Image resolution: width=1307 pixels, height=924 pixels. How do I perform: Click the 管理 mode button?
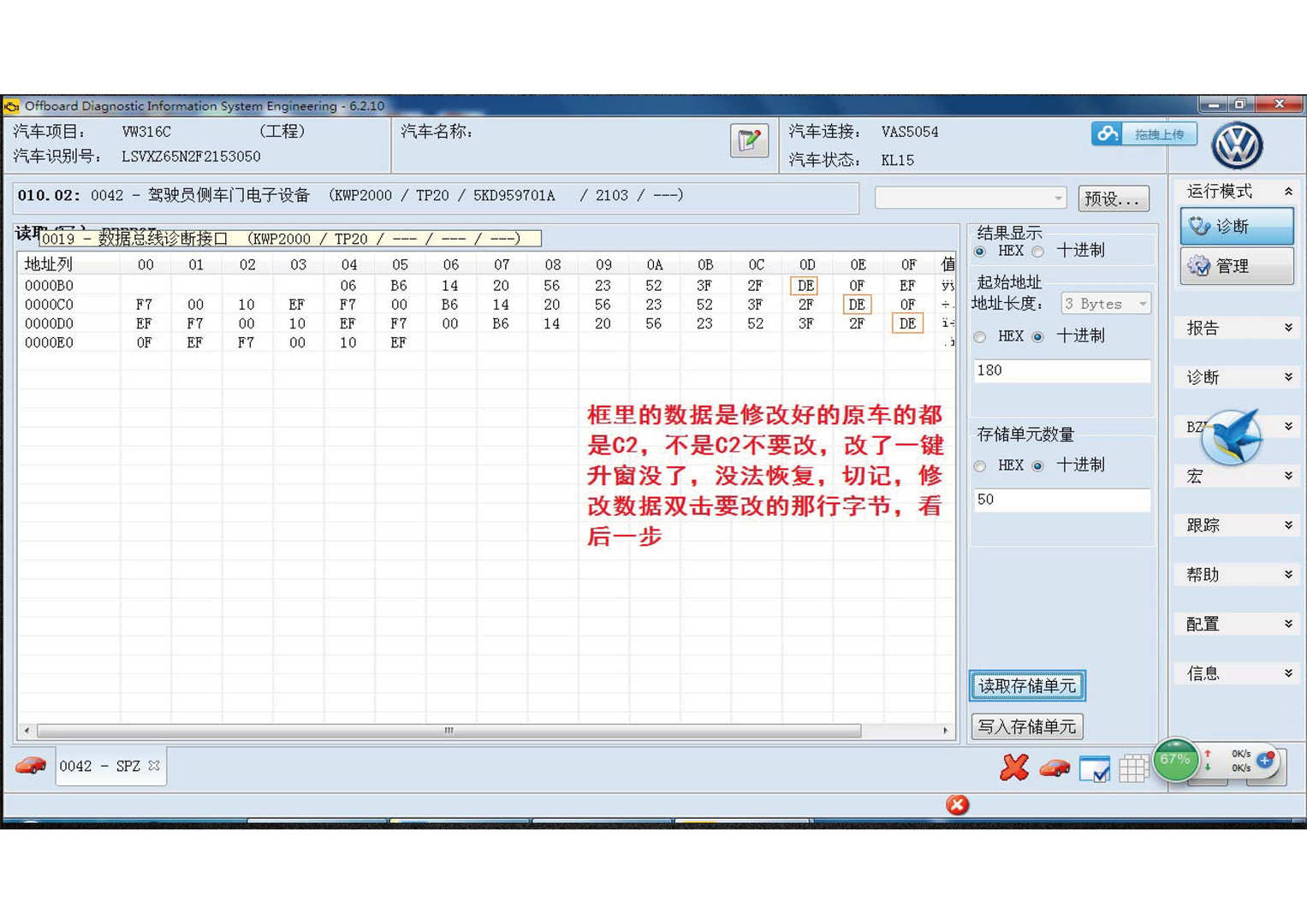(1237, 267)
